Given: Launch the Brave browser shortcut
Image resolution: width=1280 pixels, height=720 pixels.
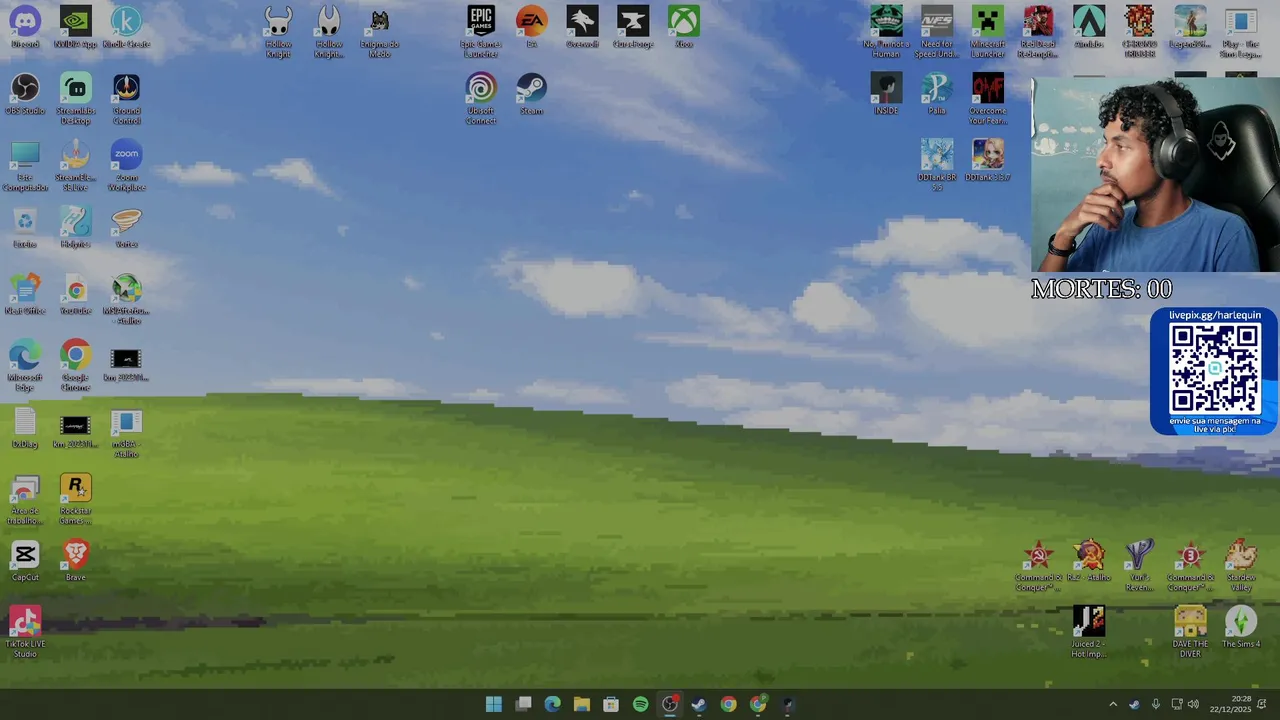Looking at the screenshot, I should [x=76, y=560].
